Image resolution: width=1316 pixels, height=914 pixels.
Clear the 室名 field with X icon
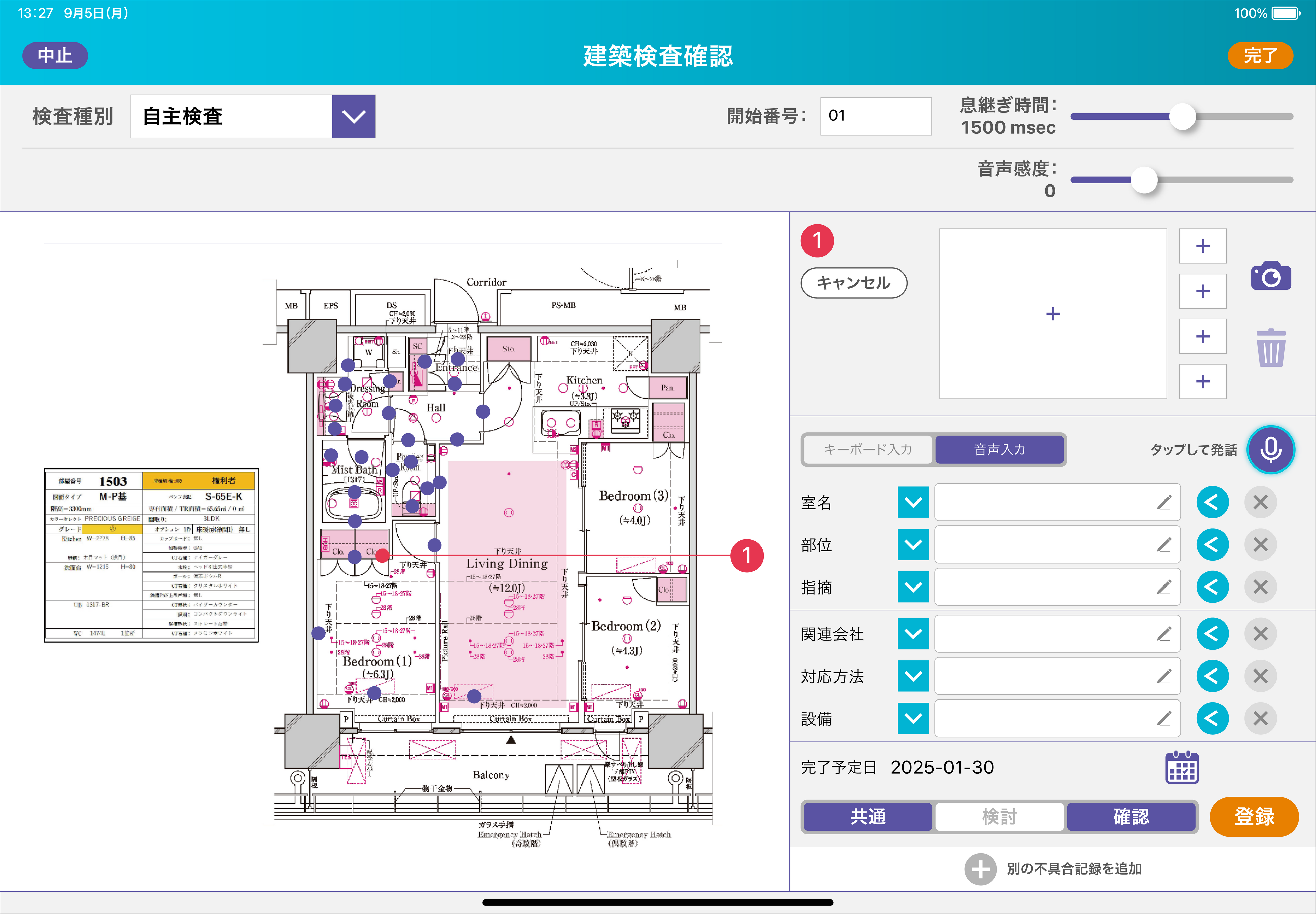point(1260,503)
